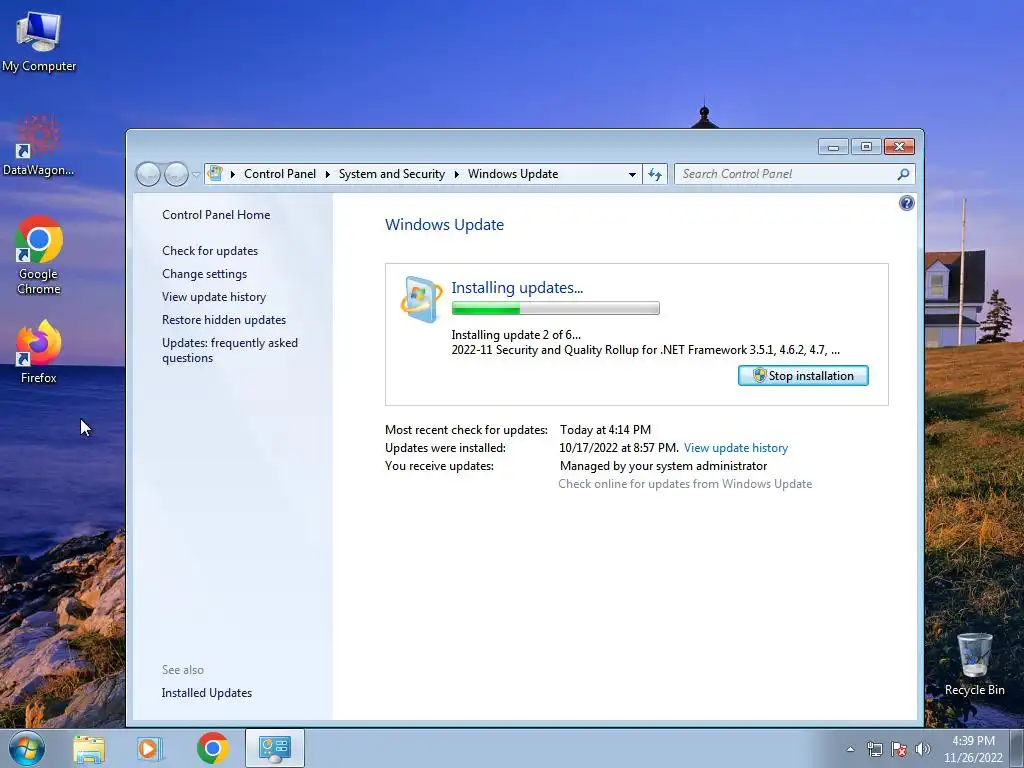The height and width of the screenshot is (768, 1024).
Task: Click 'Today at 4:14 PM' text
Action: [x=605, y=430]
